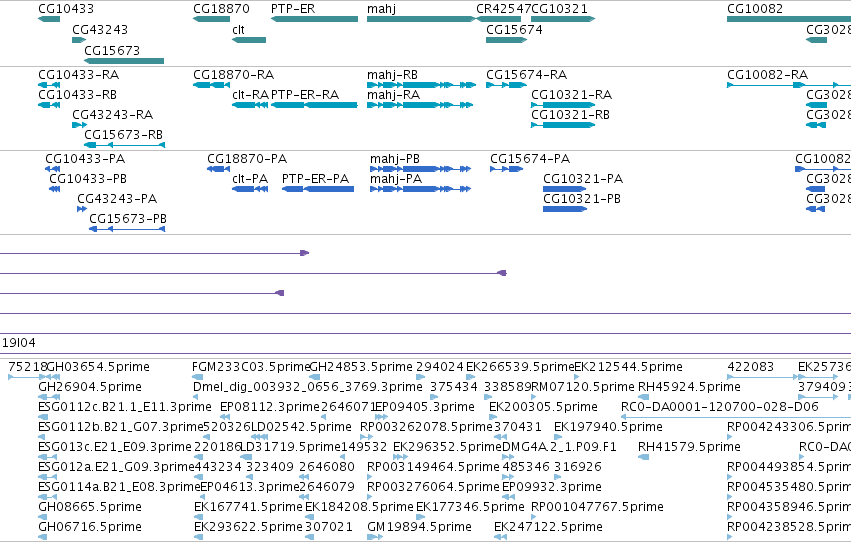The image size is (851, 542).
Task: Select the CG10082 gene label
Action: point(755,9)
